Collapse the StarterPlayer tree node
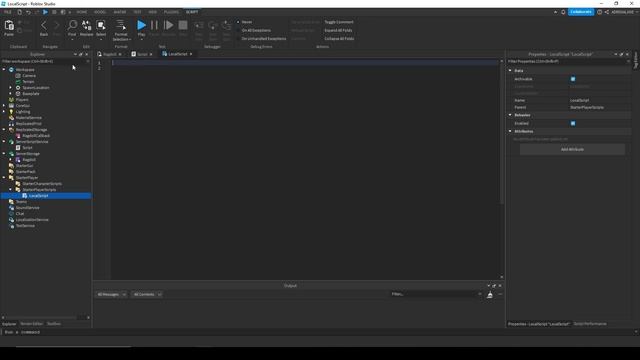Viewport: 640px width, 360px height. click(x=4, y=178)
